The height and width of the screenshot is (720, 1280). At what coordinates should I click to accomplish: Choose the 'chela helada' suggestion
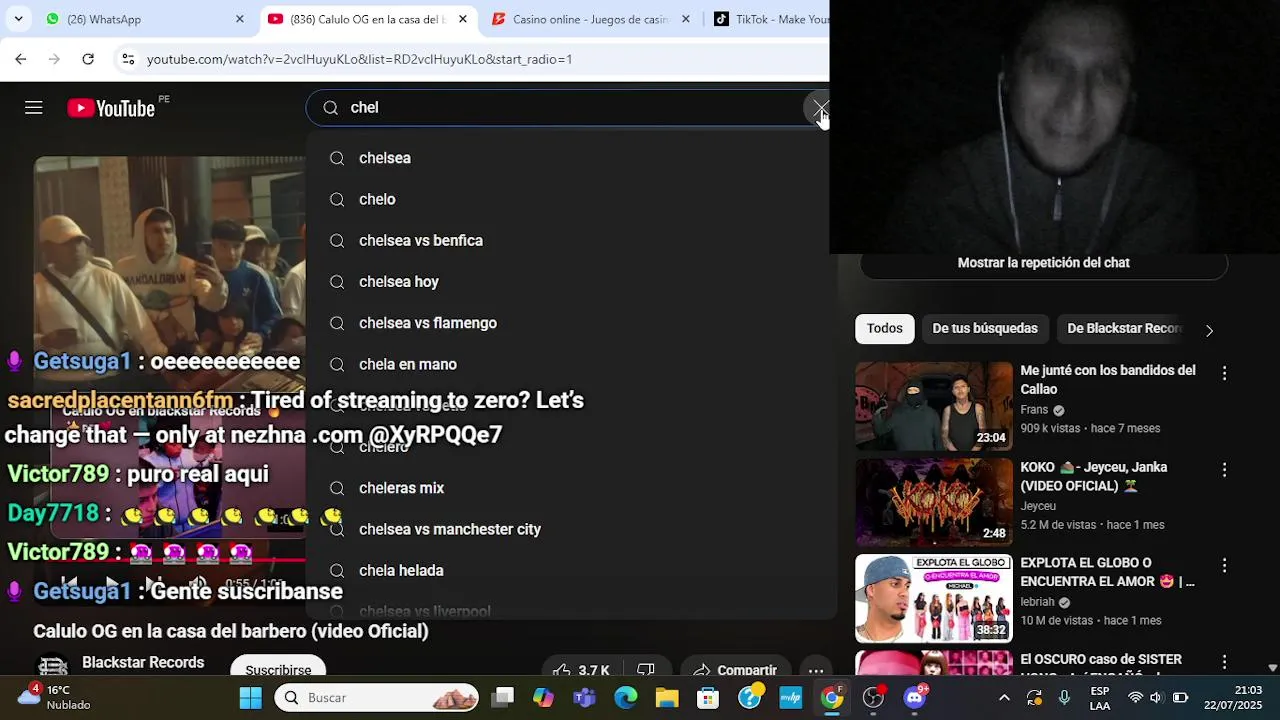(571, 570)
